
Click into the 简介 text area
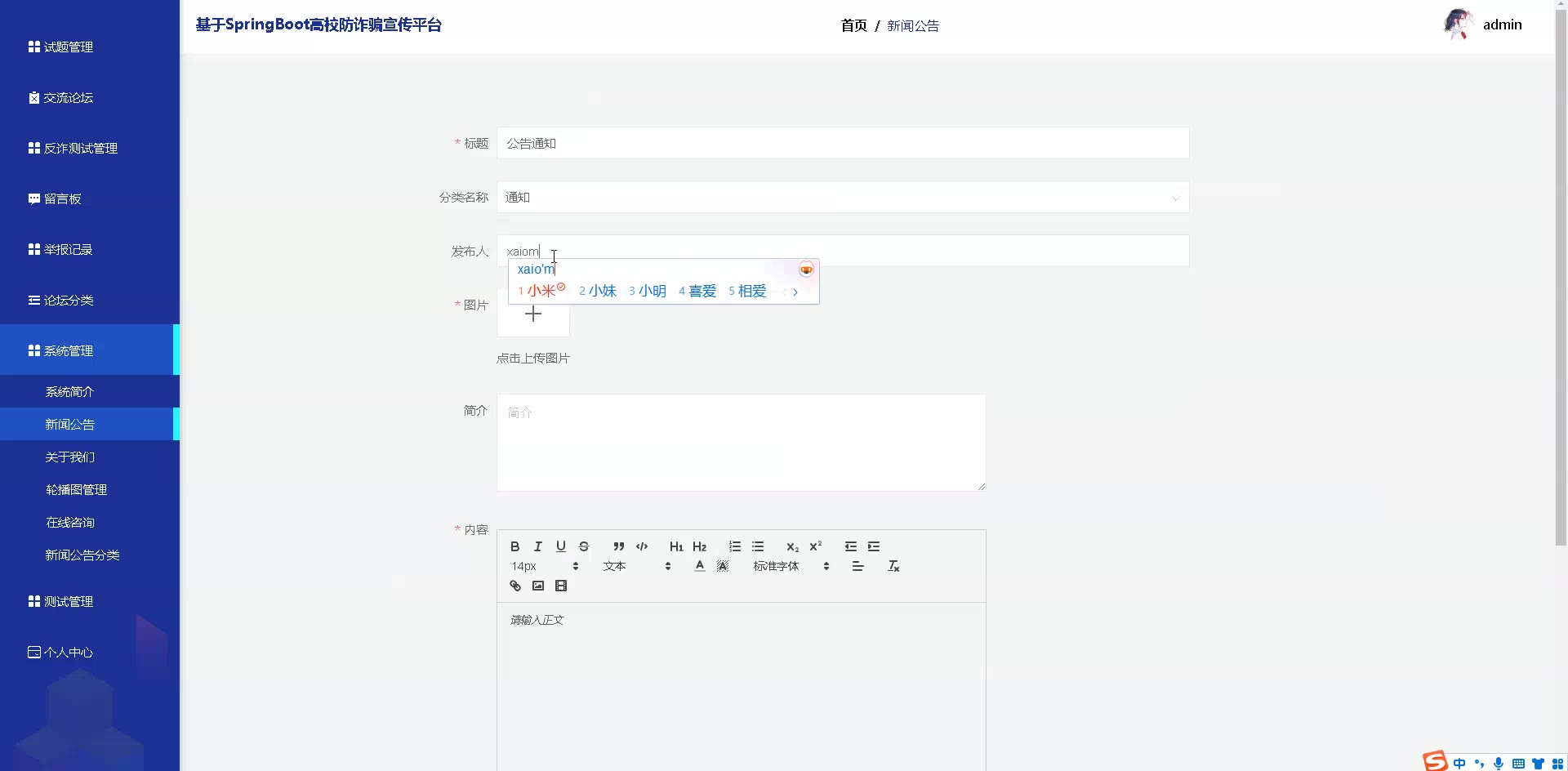pos(741,443)
